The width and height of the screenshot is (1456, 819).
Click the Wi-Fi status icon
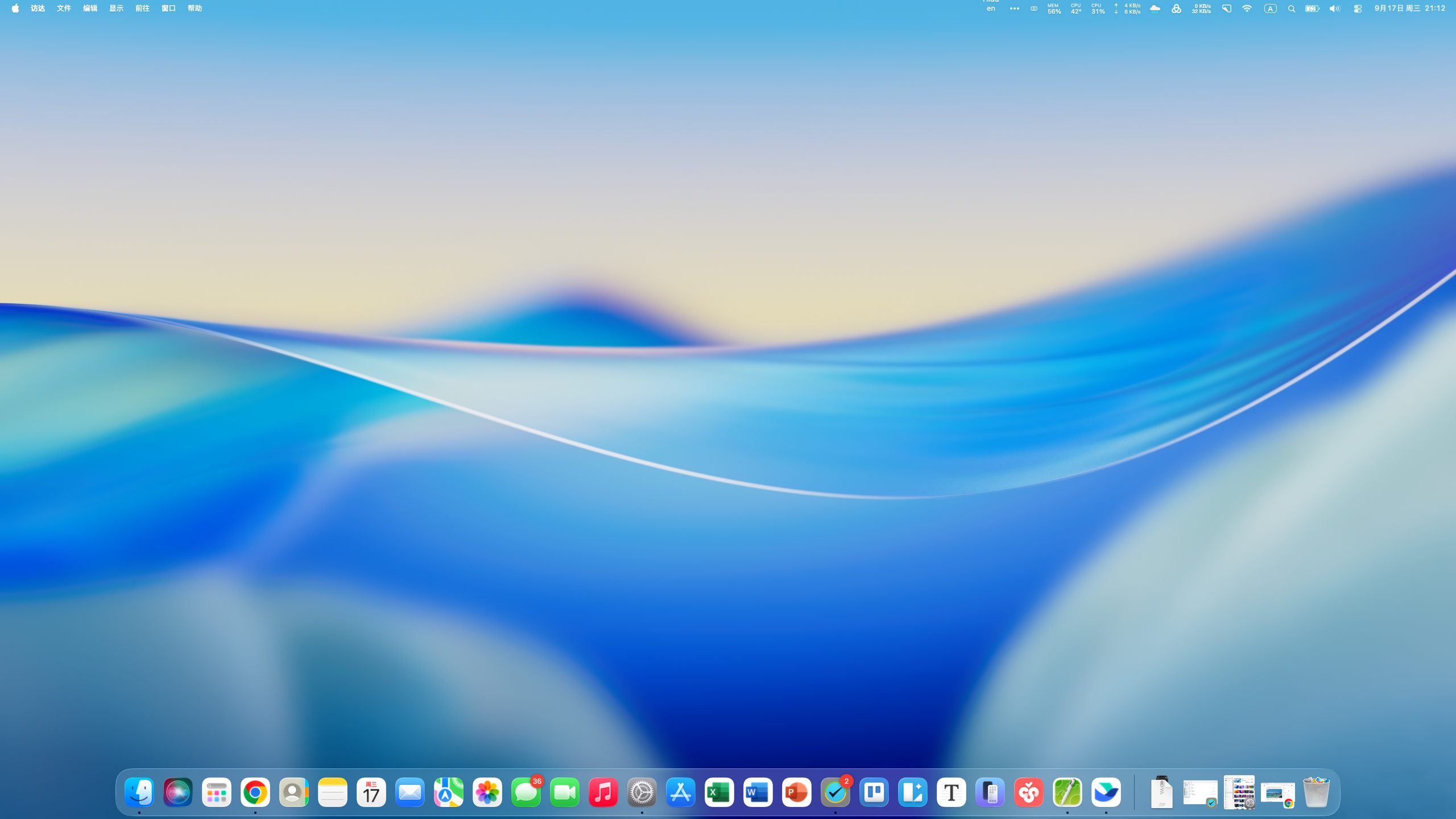1247,9
